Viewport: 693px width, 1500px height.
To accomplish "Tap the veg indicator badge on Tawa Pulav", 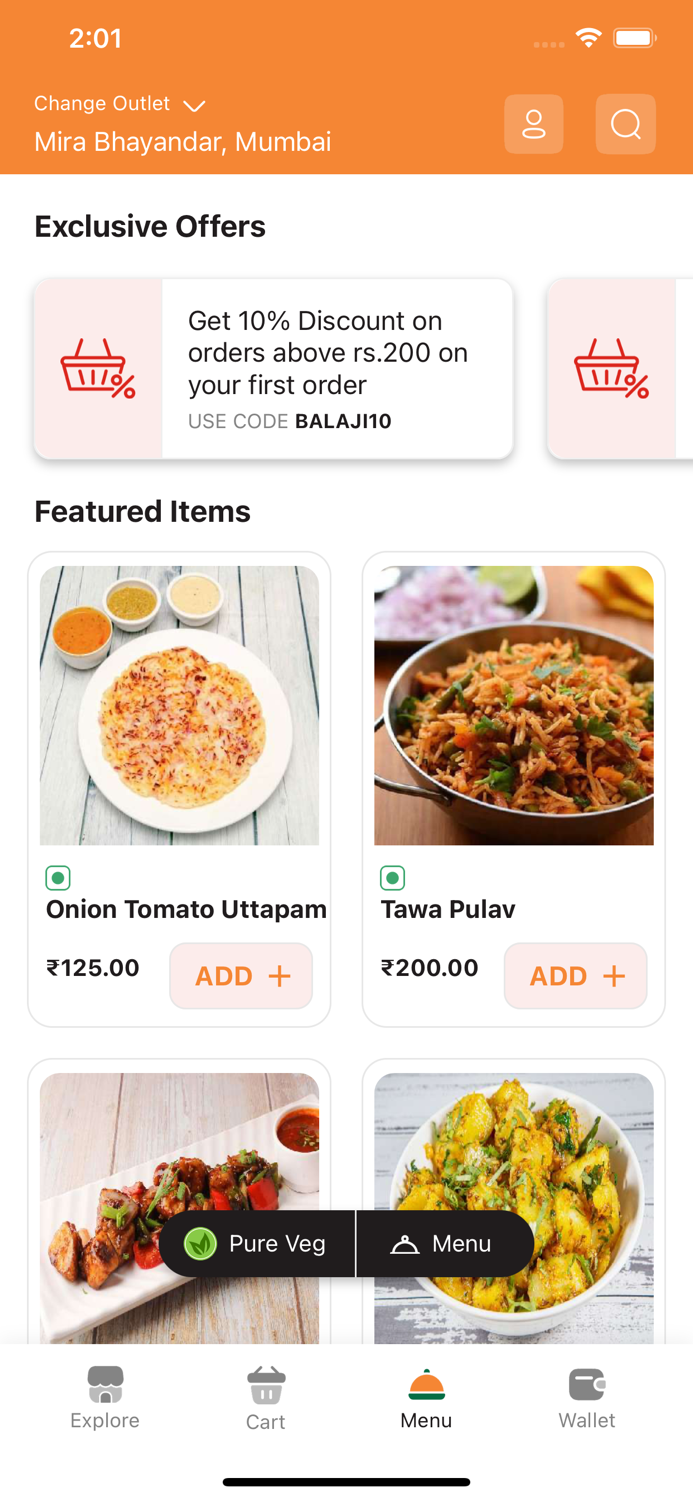I will point(392,877).
